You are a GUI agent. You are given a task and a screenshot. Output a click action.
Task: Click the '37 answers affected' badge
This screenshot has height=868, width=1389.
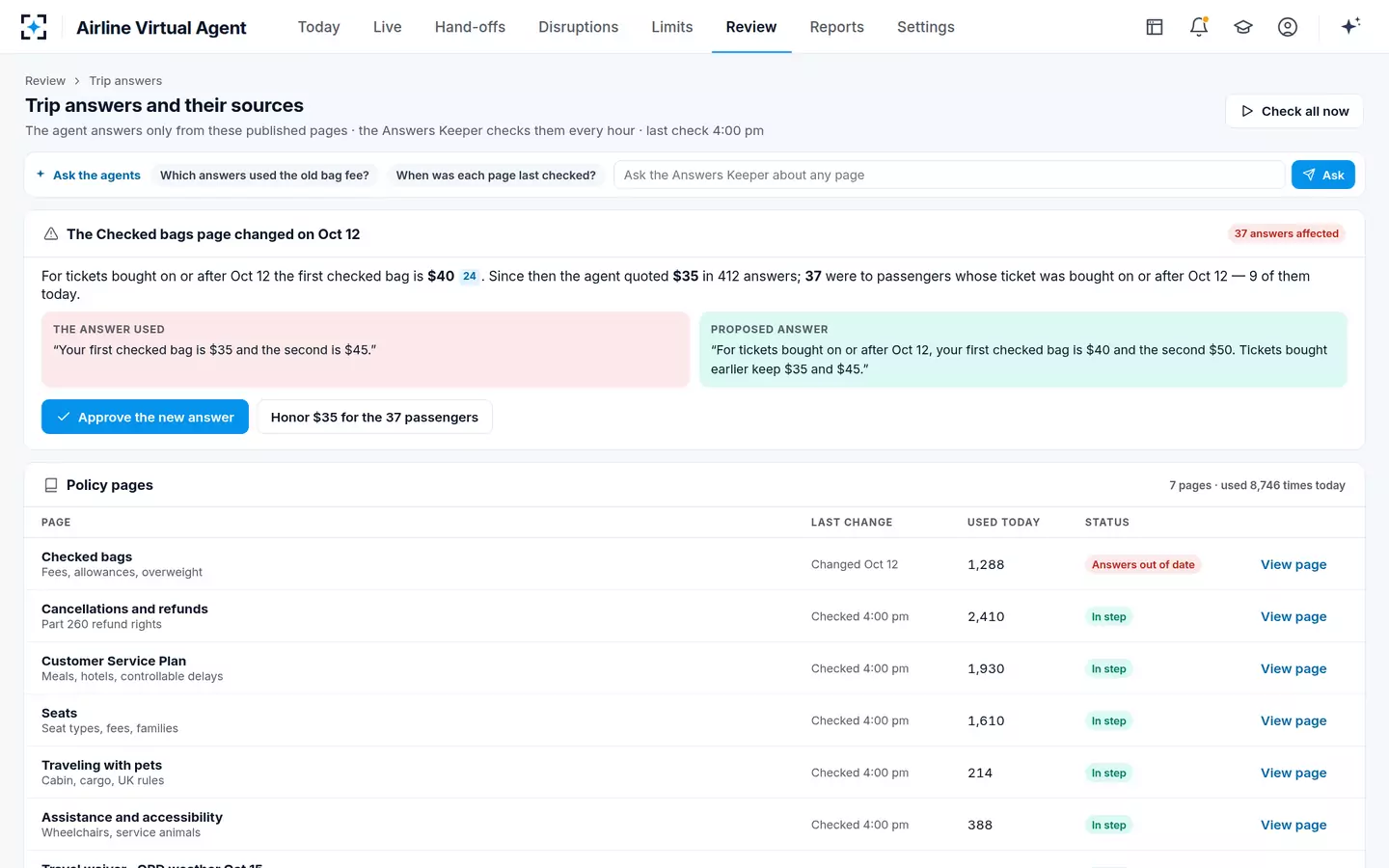click(x=1287, y=233)
